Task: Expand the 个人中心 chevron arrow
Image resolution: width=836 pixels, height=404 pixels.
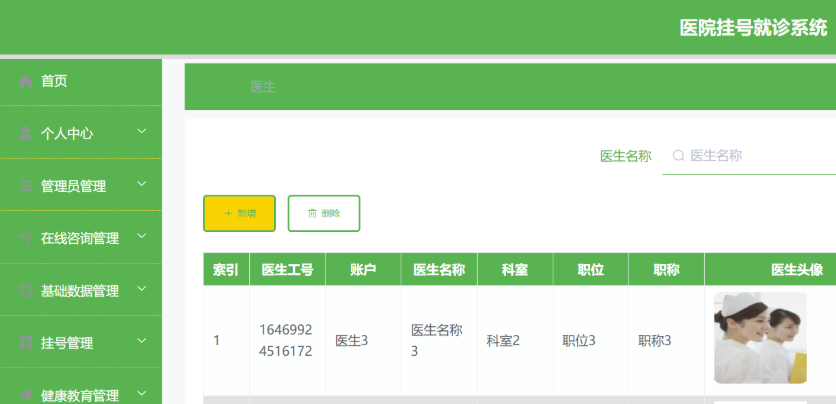Action: [x=142, y=131]
